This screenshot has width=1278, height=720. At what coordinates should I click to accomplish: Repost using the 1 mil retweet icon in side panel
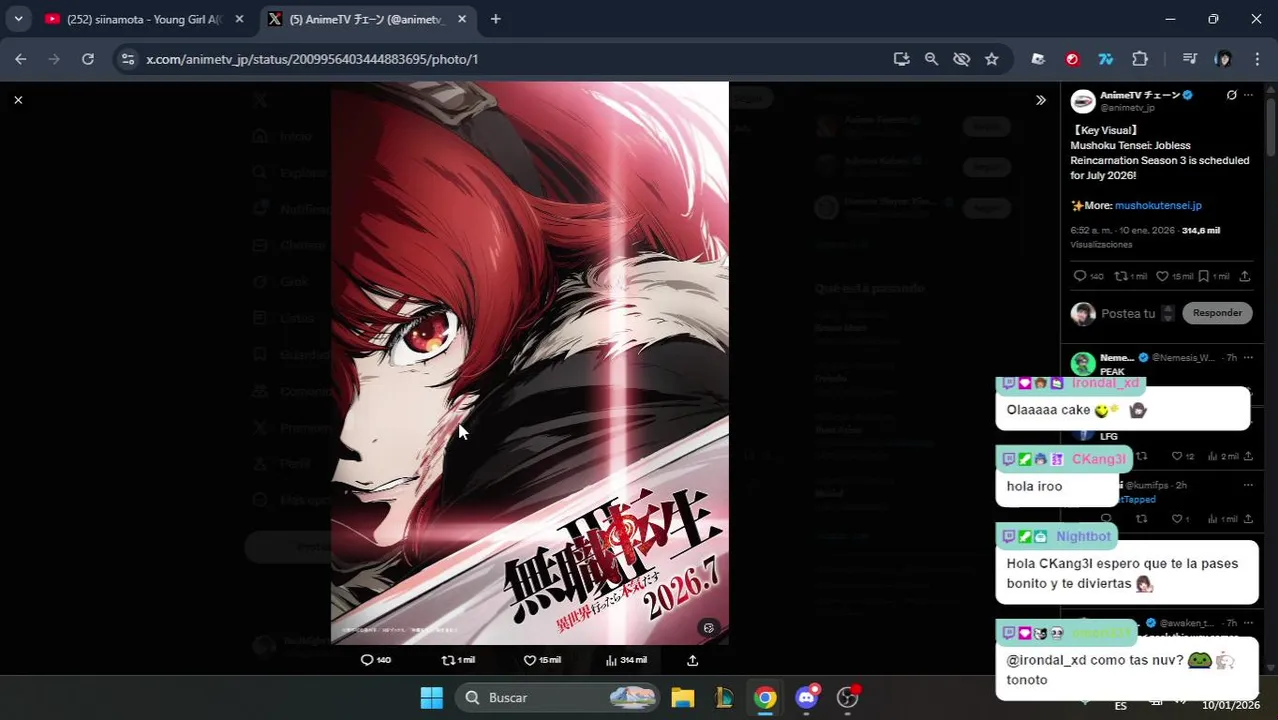(1131, 276)
